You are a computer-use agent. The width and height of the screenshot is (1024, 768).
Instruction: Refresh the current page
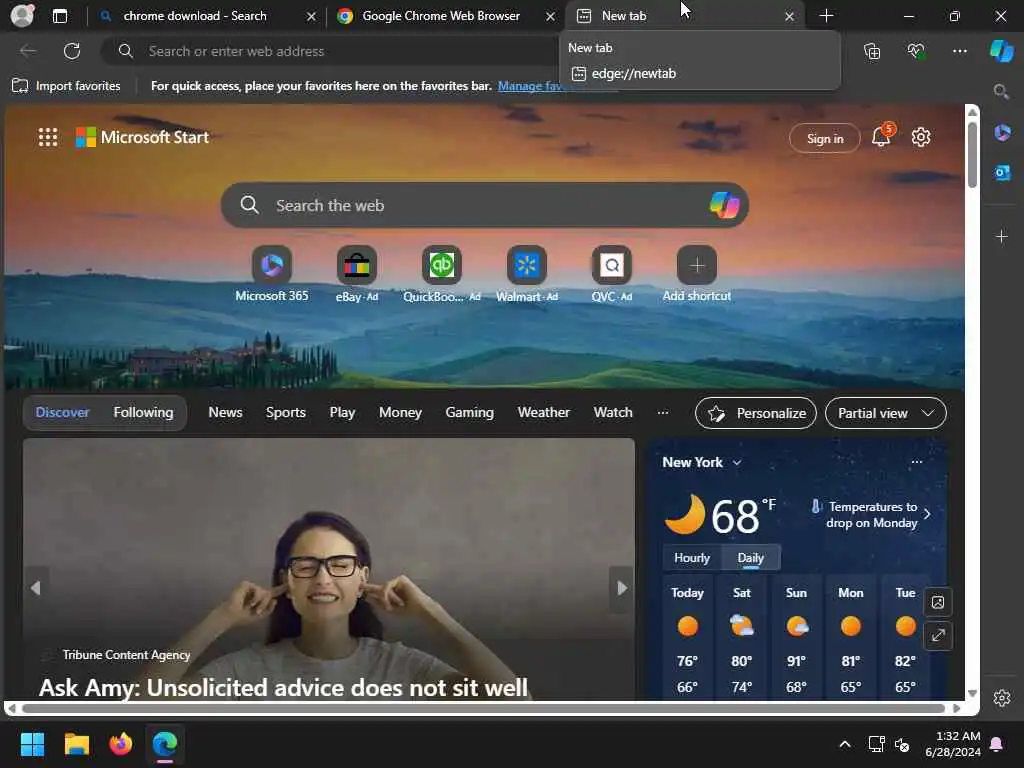pos(72,51)
